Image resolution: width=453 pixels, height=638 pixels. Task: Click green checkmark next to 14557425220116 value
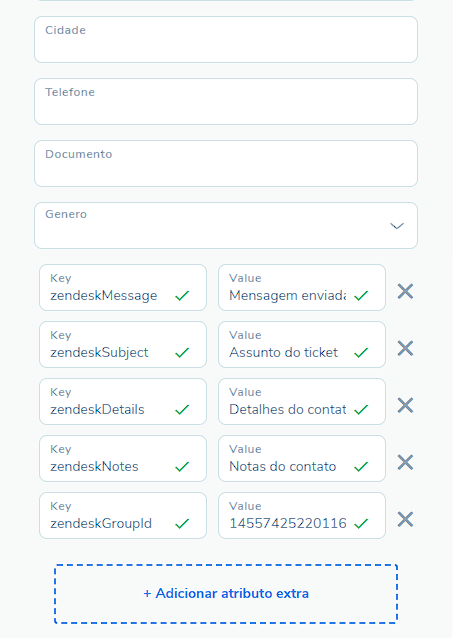(361, 523)
